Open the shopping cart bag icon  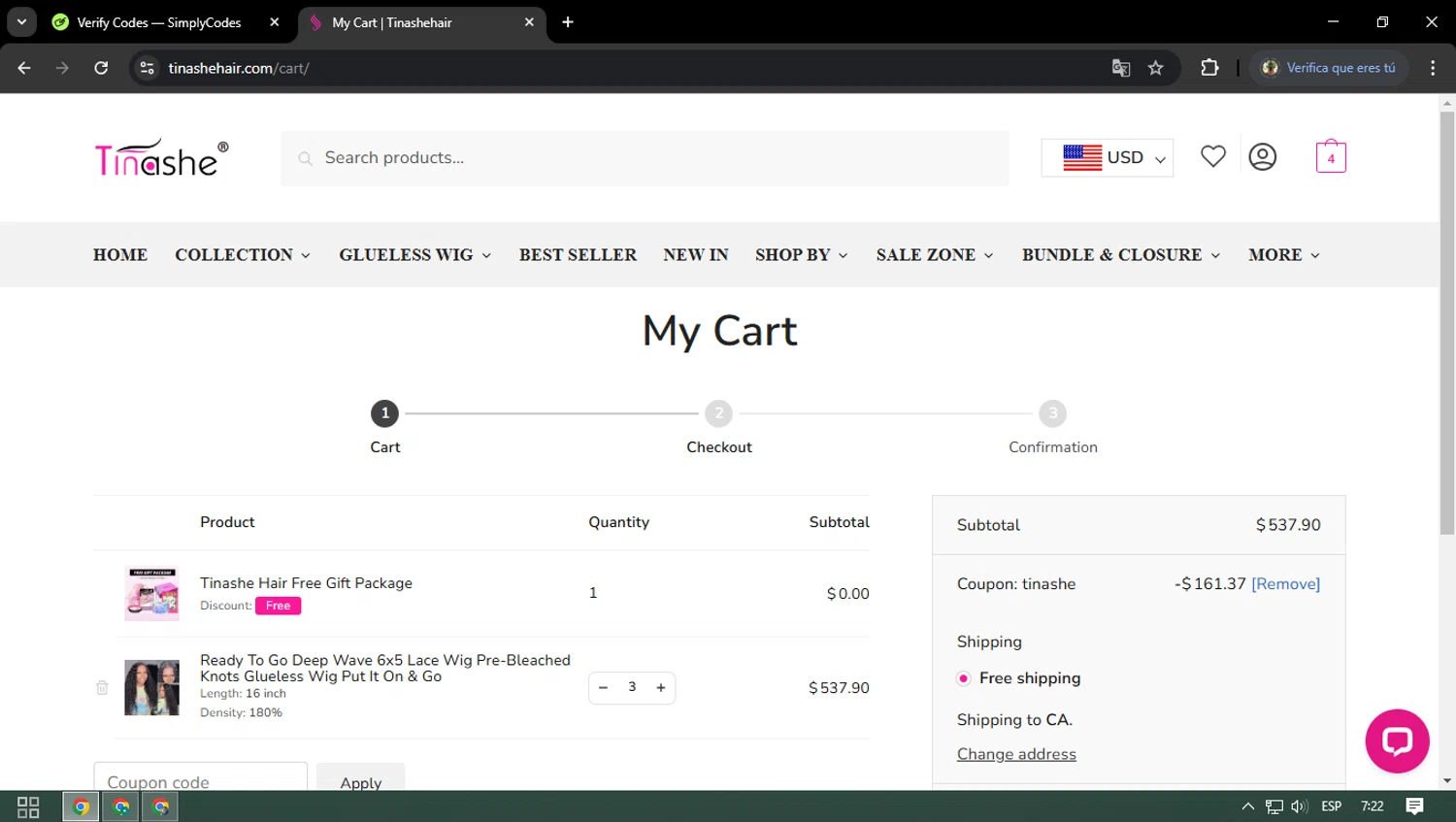(1331, 156)
